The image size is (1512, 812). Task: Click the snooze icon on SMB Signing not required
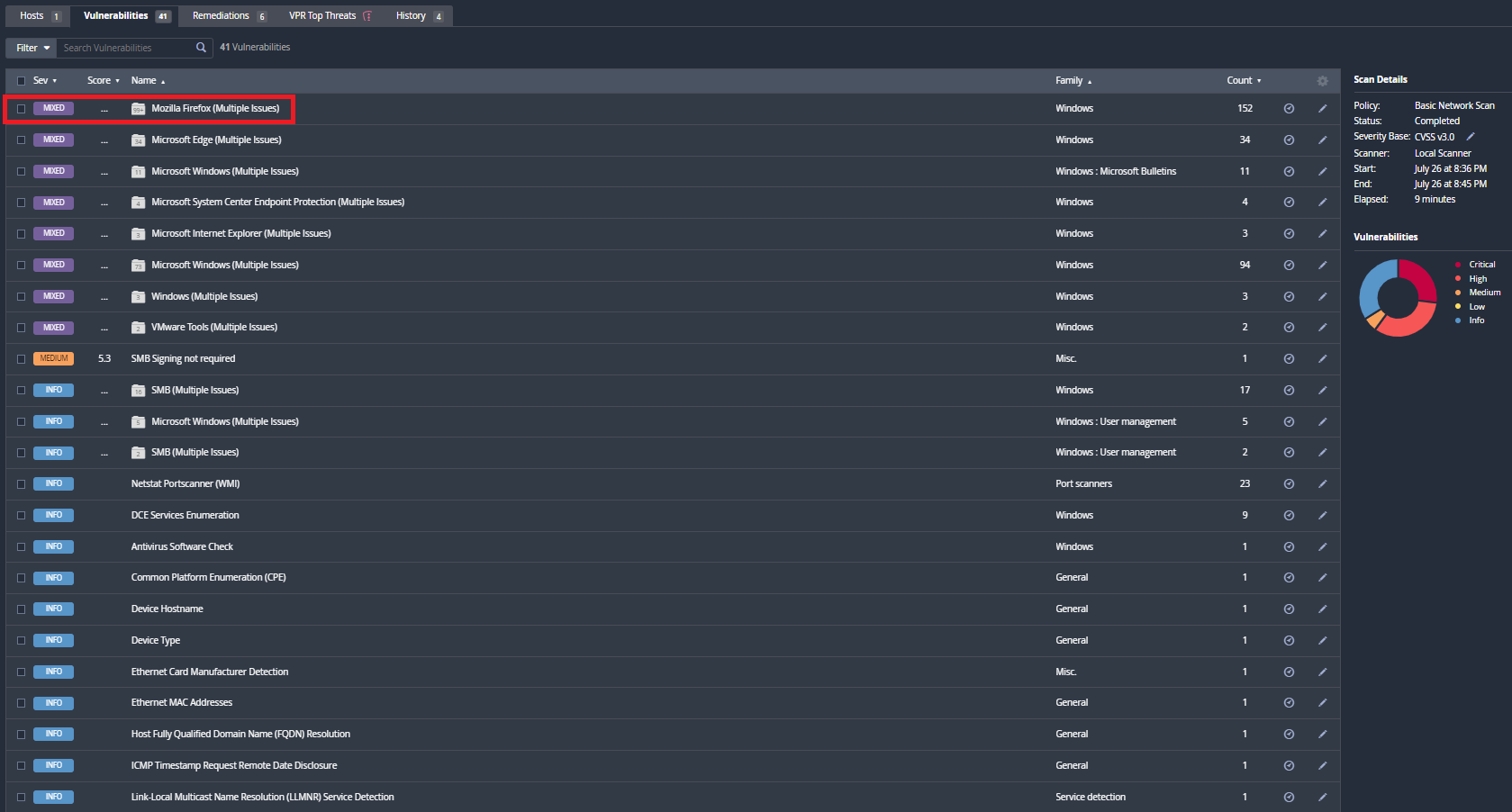tap(1289, 358)
